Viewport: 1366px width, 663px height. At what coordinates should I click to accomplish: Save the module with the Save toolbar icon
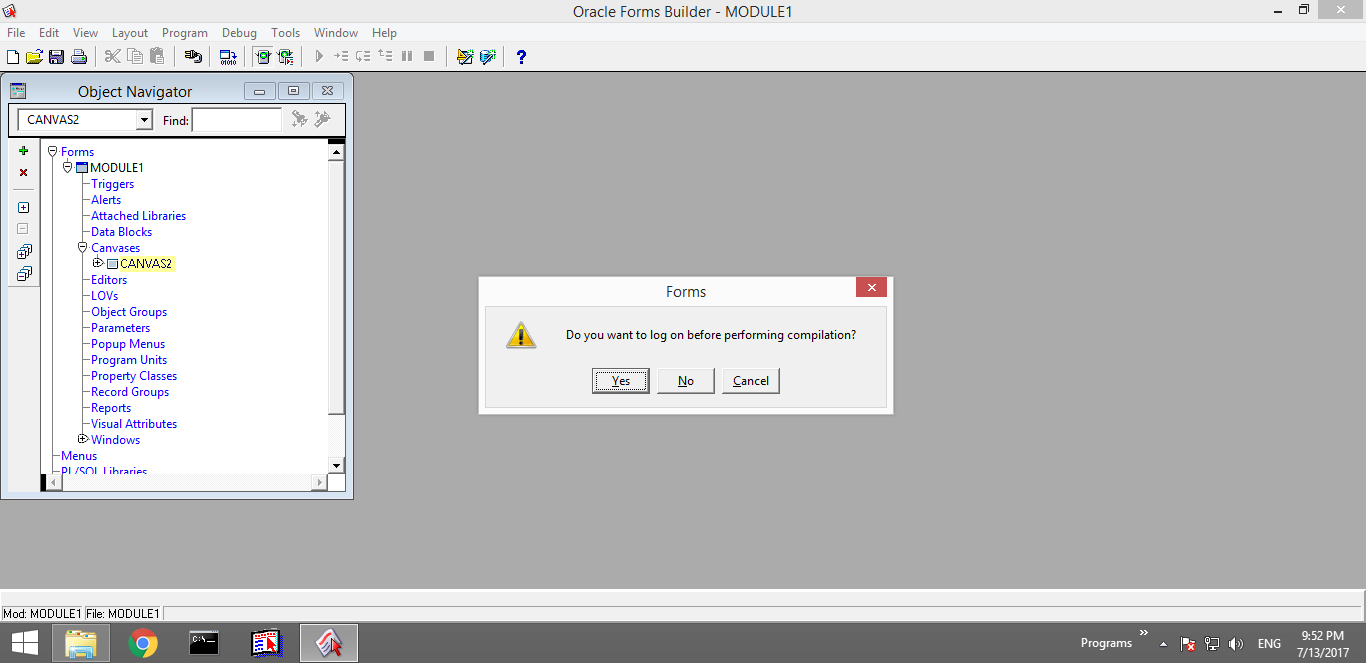pyautogui.click(x=55, y=56)
